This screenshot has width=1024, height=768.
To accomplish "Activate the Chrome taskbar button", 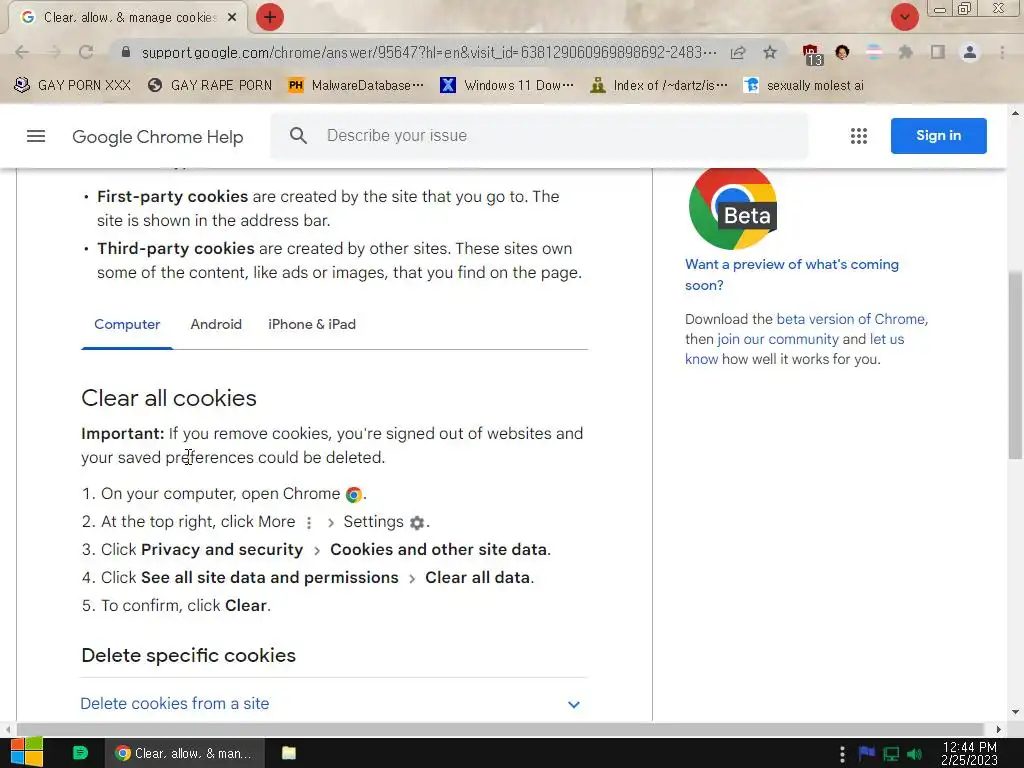I will point(185,753).
